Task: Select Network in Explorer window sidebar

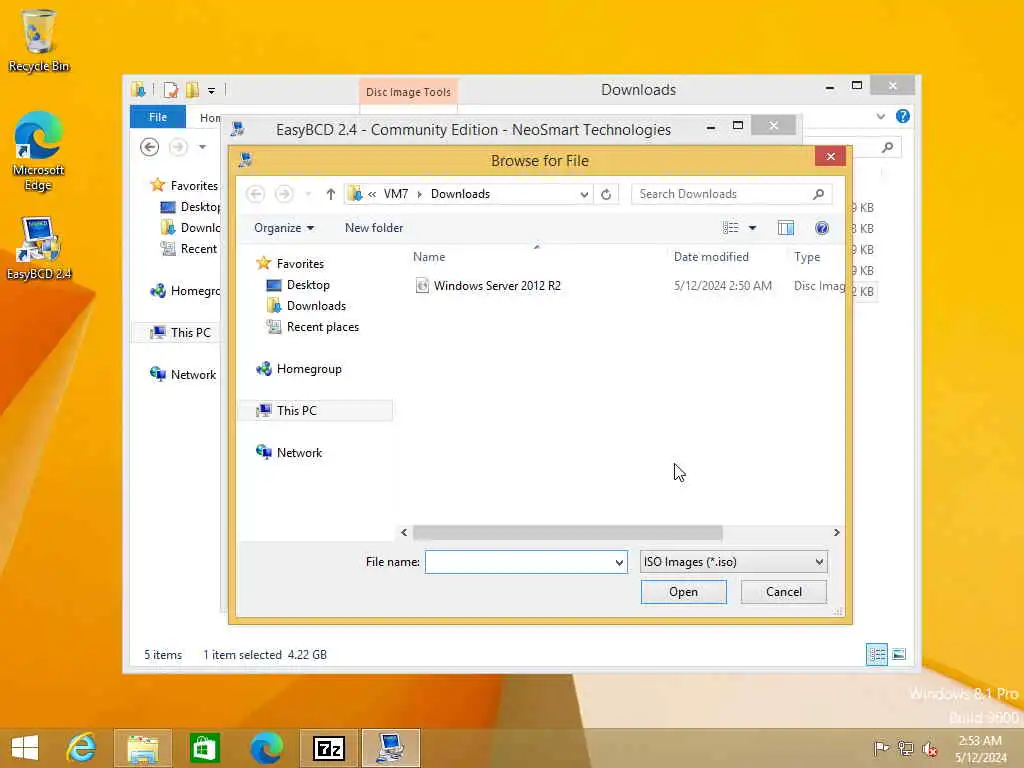Action: click(x=193, y=374)
